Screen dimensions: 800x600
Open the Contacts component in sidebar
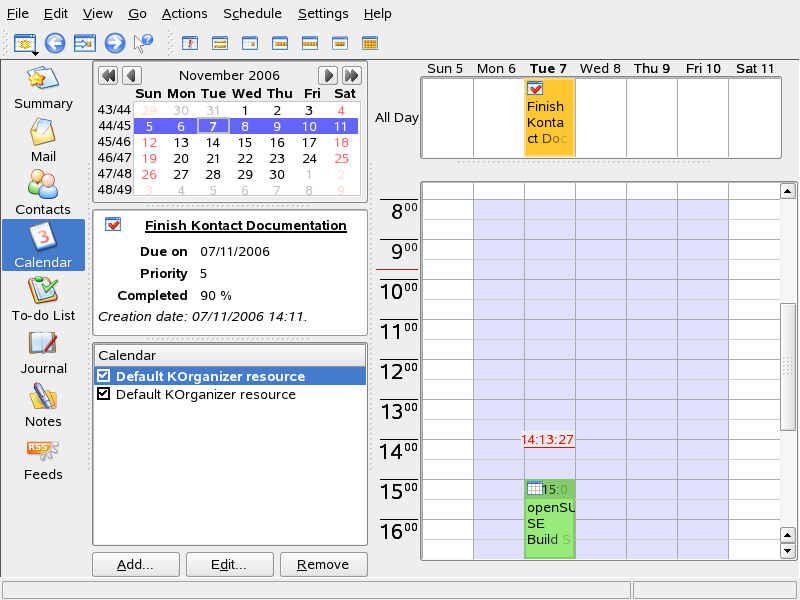click(43, 193)
